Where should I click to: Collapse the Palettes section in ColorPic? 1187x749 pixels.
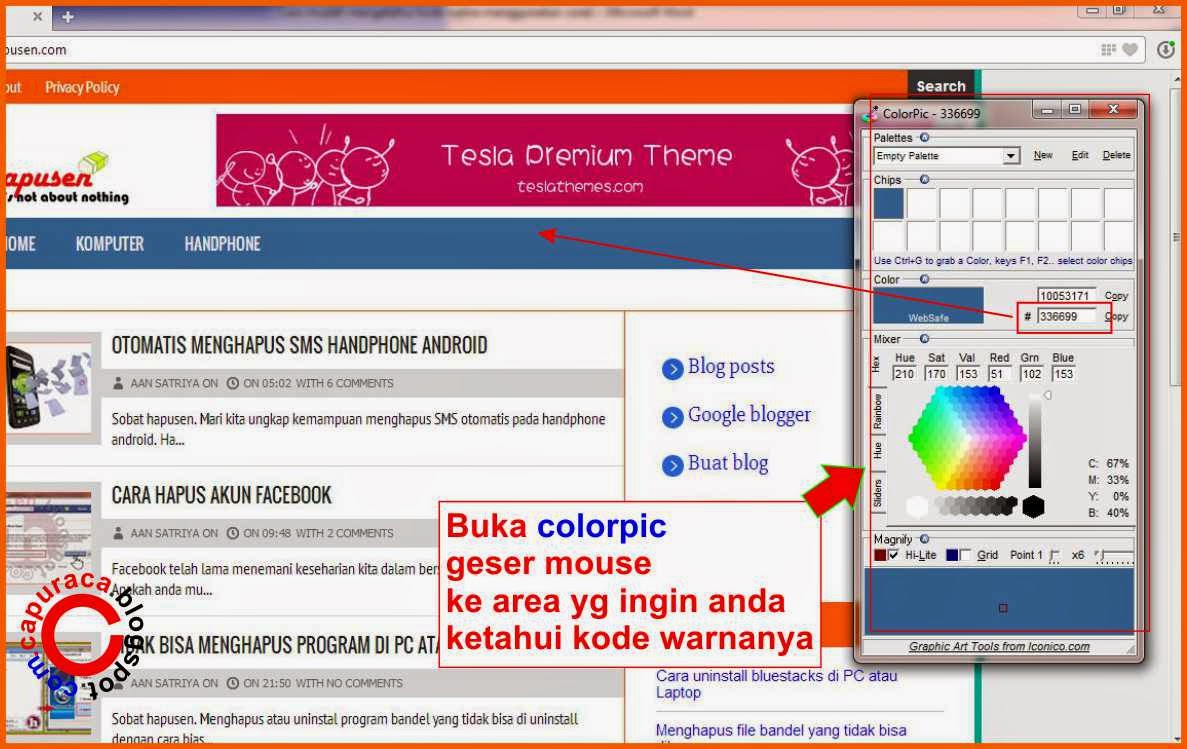[924, 138]
